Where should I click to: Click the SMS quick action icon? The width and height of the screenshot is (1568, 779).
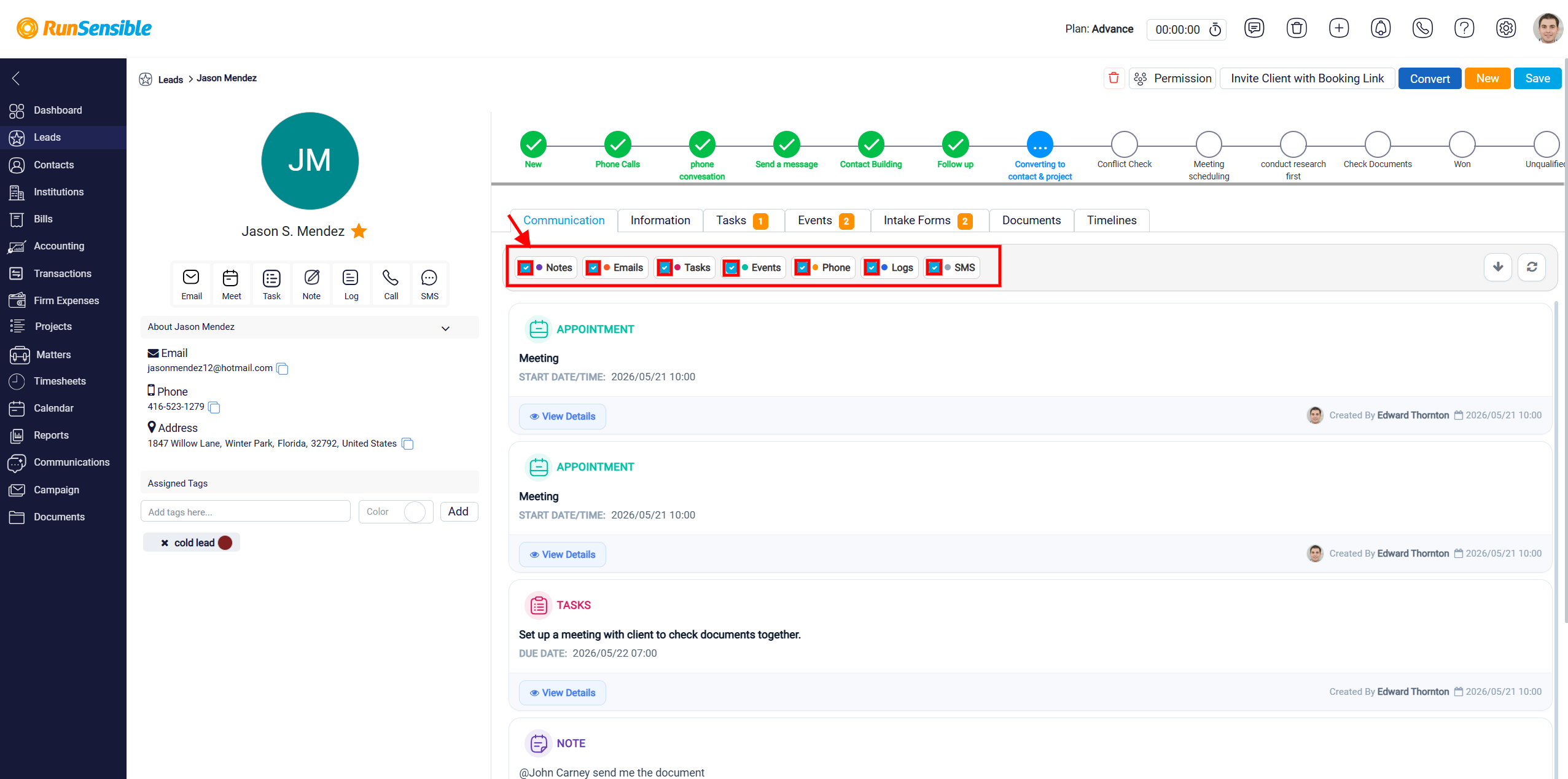(429, 284)
